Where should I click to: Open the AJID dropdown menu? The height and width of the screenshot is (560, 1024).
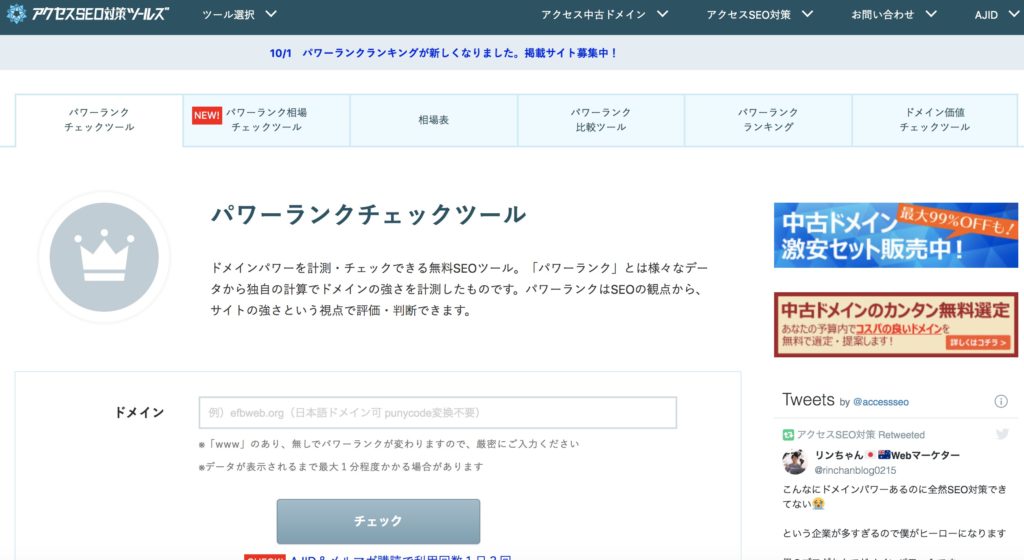pos(997,14)
